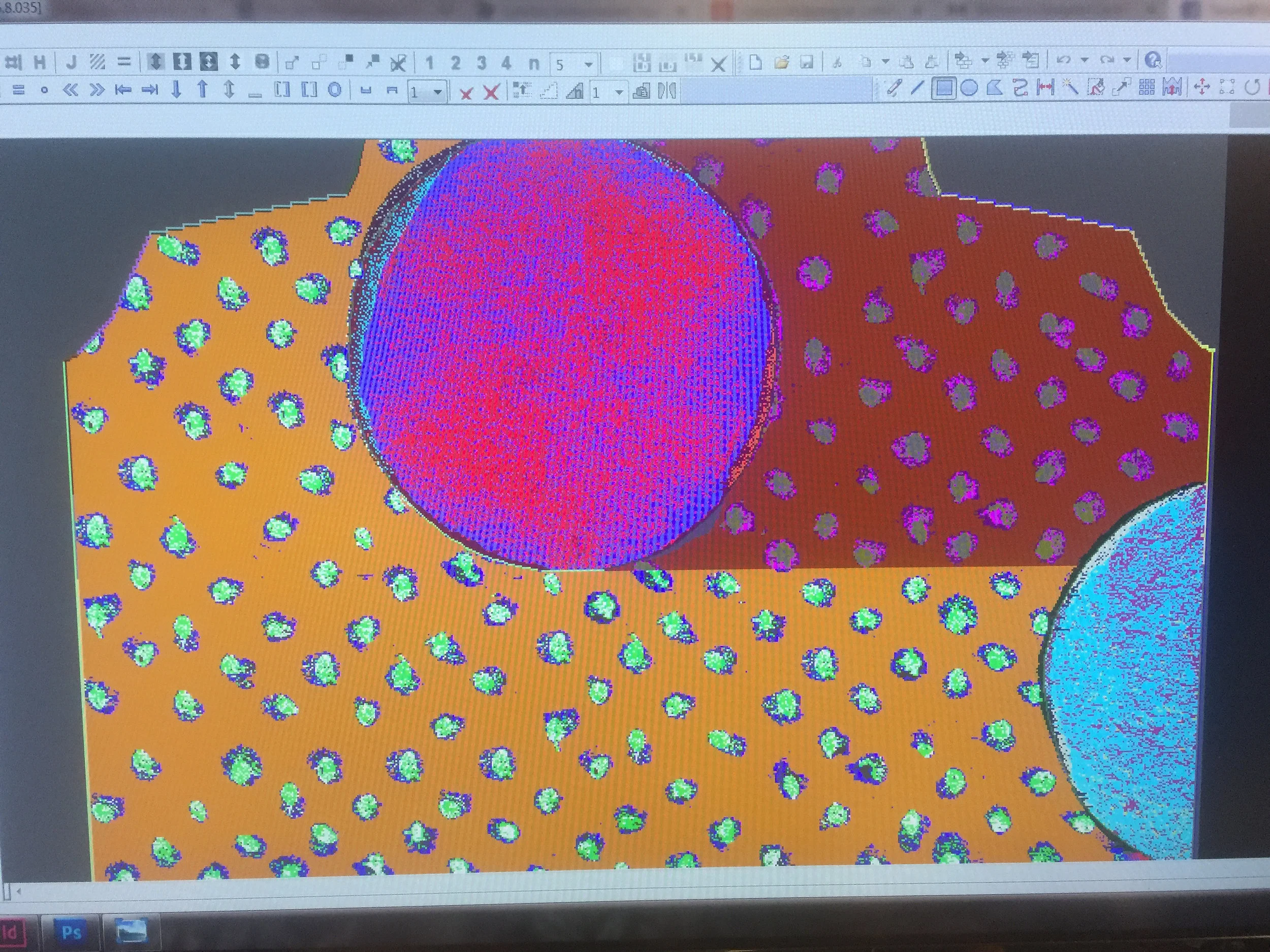This screenshot has width=1270, height=952.
Task: Open the dropdown showing value 5
Action: 588,64
